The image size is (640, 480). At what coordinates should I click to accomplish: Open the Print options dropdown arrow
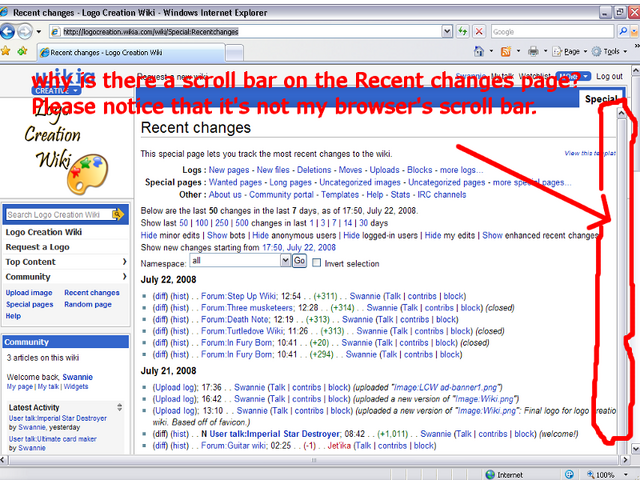[x=545, y=51]
